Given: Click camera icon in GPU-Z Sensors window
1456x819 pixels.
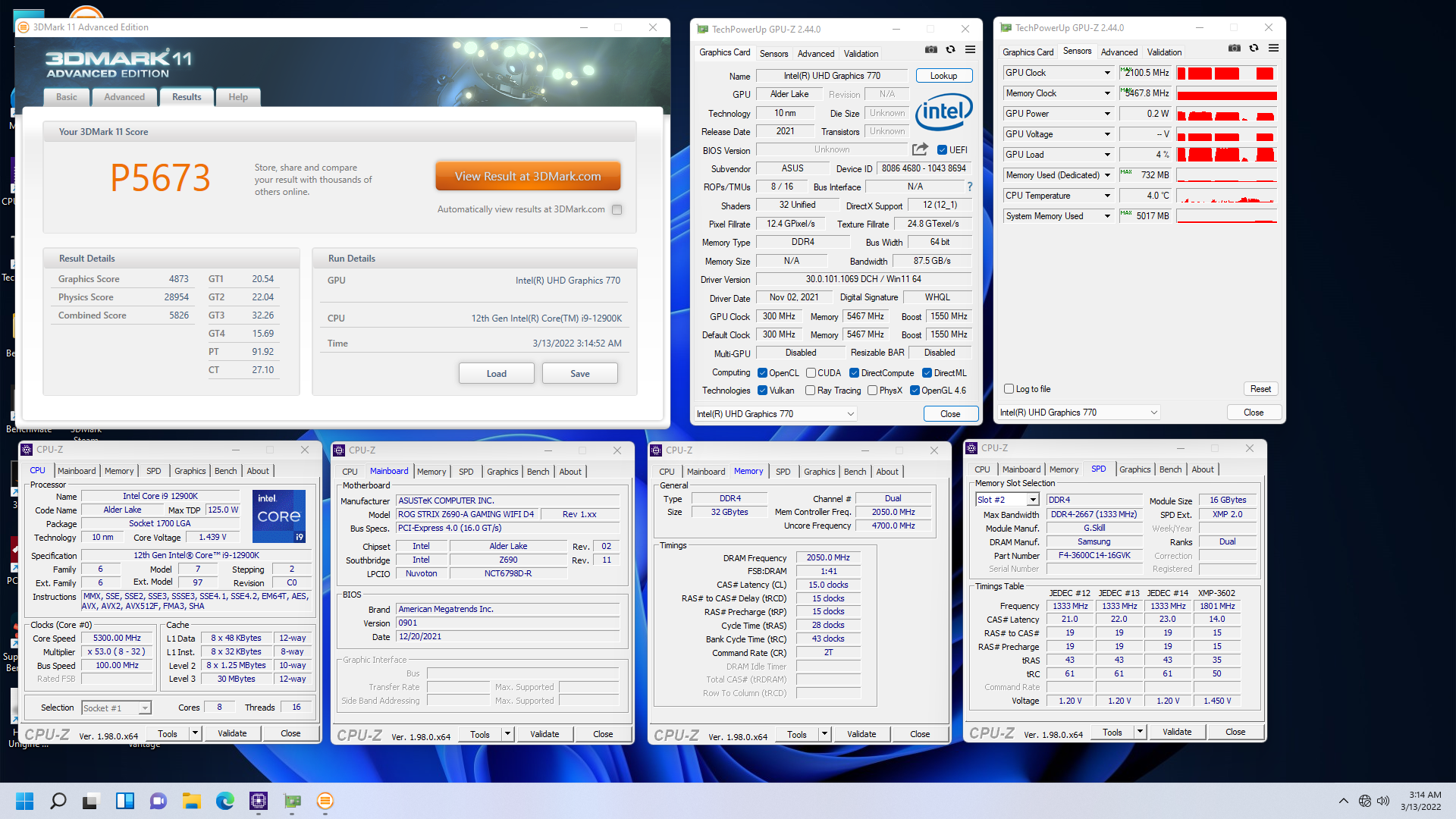Looking at the screenshot, I should pos(1235,49).
